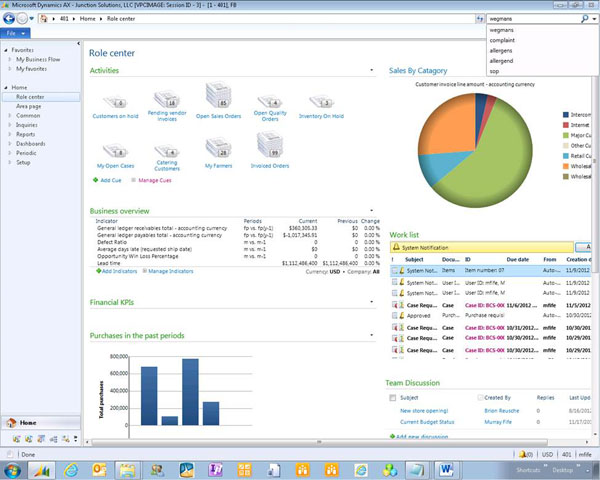Check the Approved purchase requisition row checkbox

coord(395,316)
